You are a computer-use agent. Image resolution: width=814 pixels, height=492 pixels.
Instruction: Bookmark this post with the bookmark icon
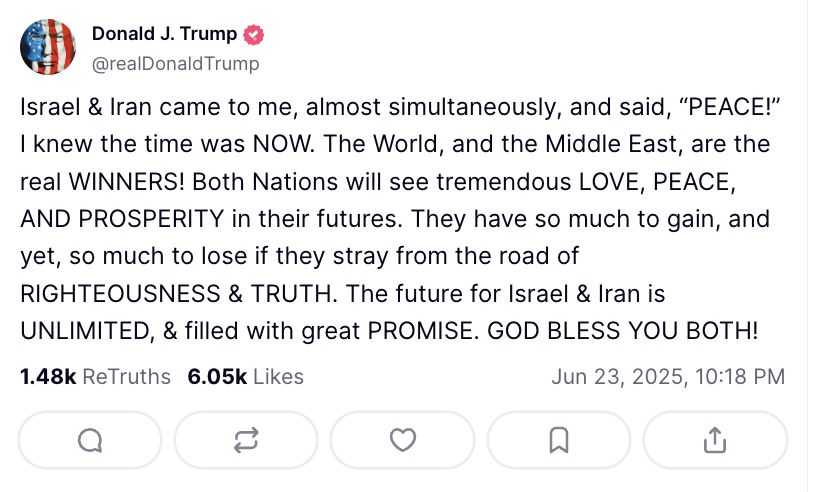pos(559,441)
